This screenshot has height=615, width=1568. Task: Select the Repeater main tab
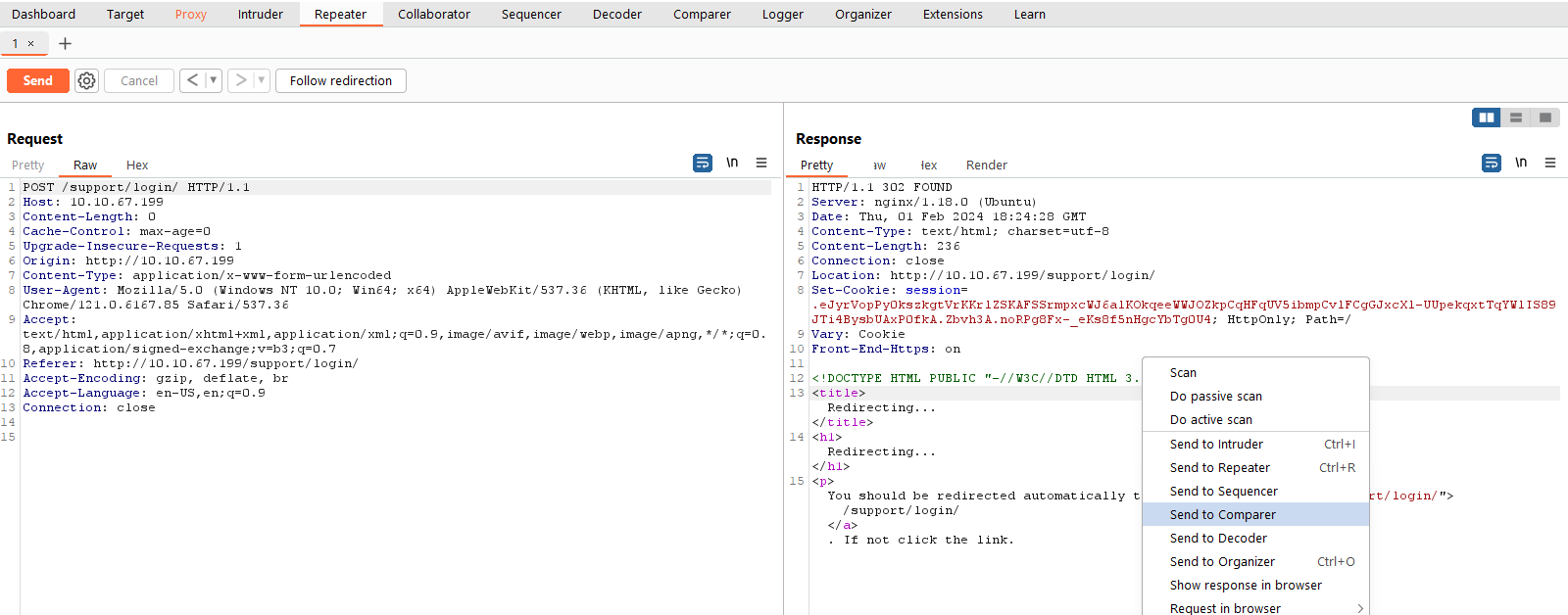340,14
